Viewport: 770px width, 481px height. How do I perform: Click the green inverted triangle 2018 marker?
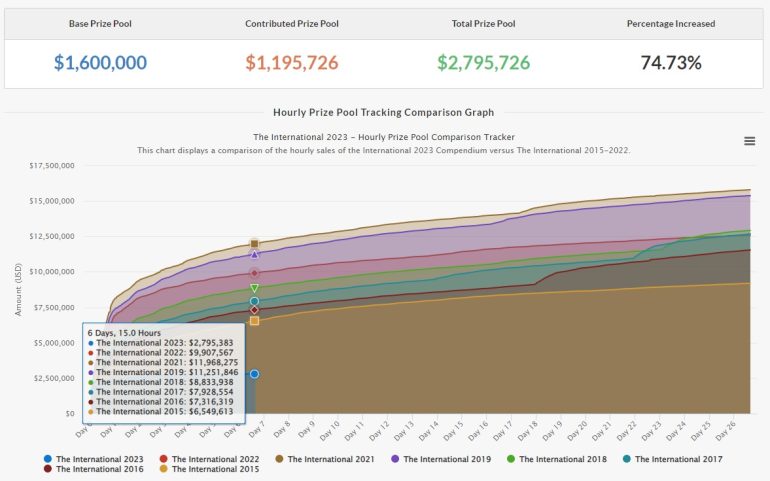[254, 288]
